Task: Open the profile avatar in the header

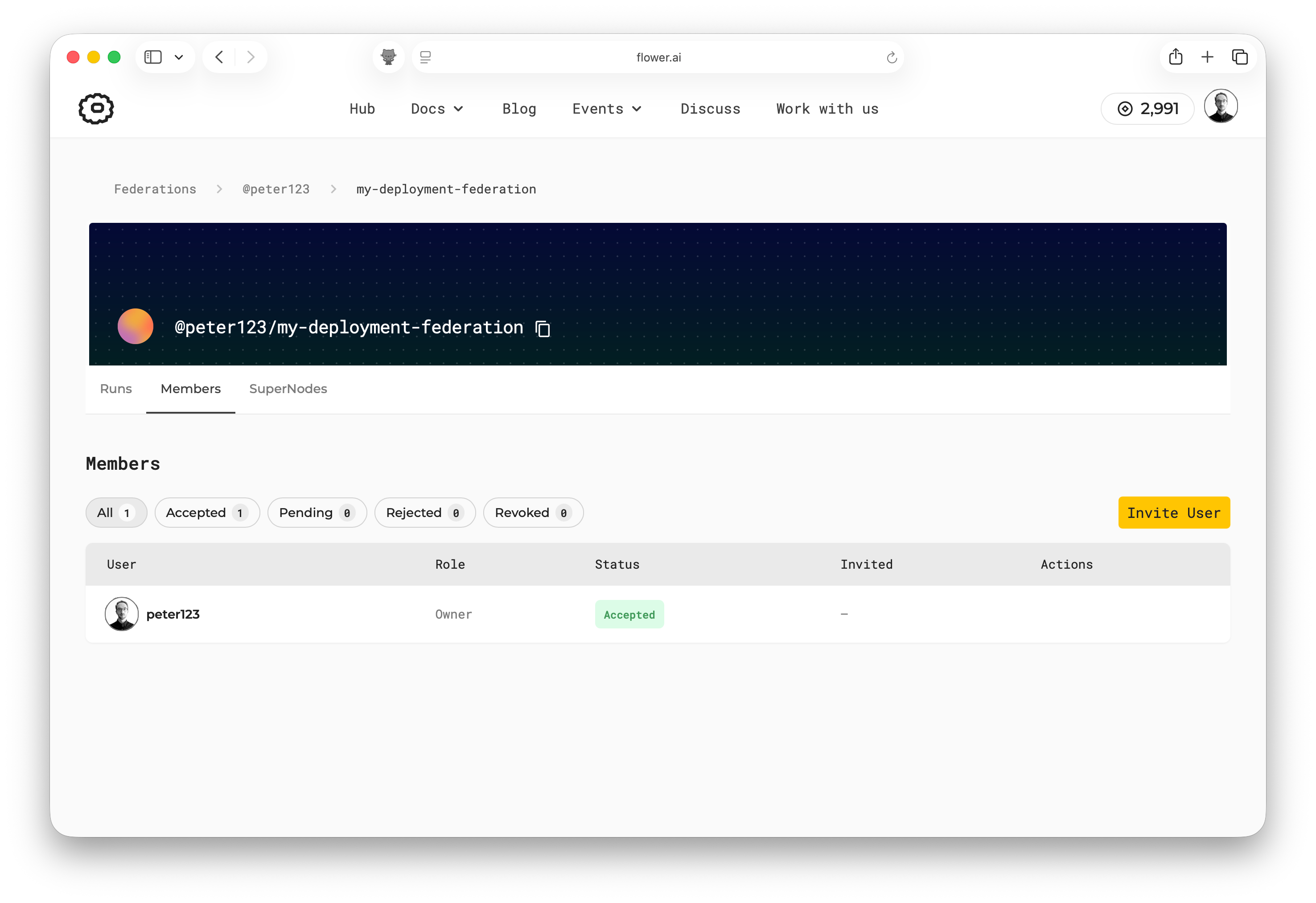Action: point(1220,107)
